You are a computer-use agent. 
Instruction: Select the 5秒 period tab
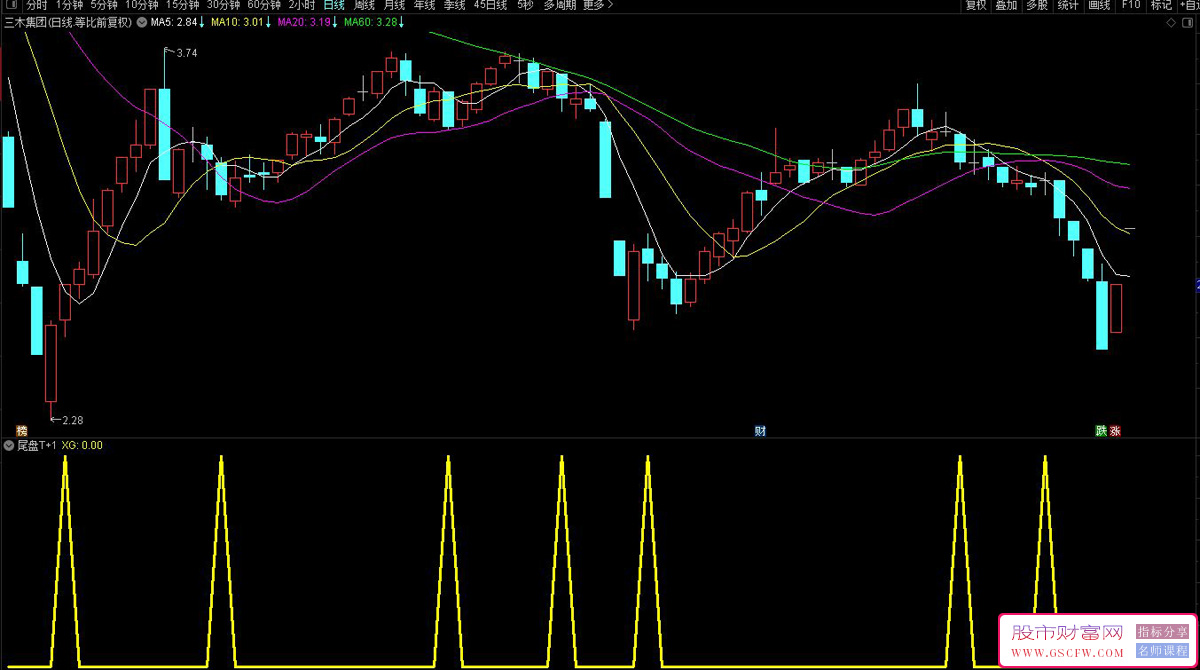pyautogui.click(x=525, y=5)
